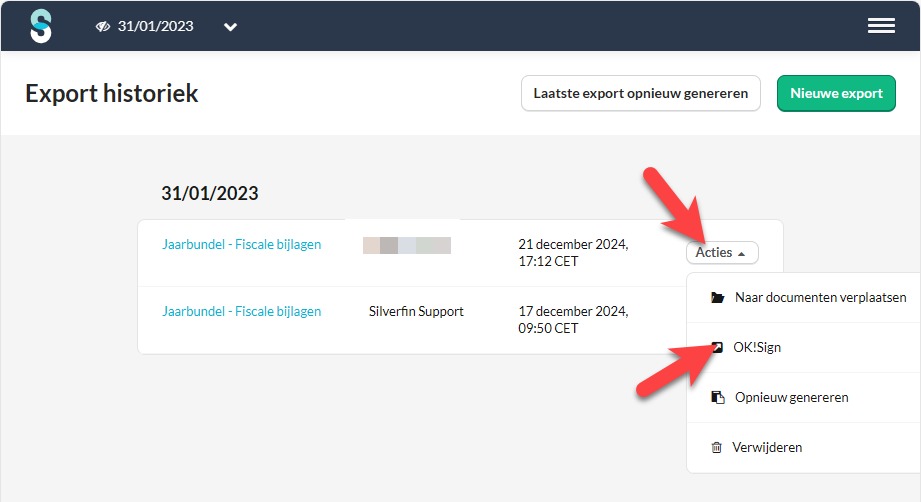Click the 21 december 2024, 17:12 CET timestamp

[x=573, y=252]
